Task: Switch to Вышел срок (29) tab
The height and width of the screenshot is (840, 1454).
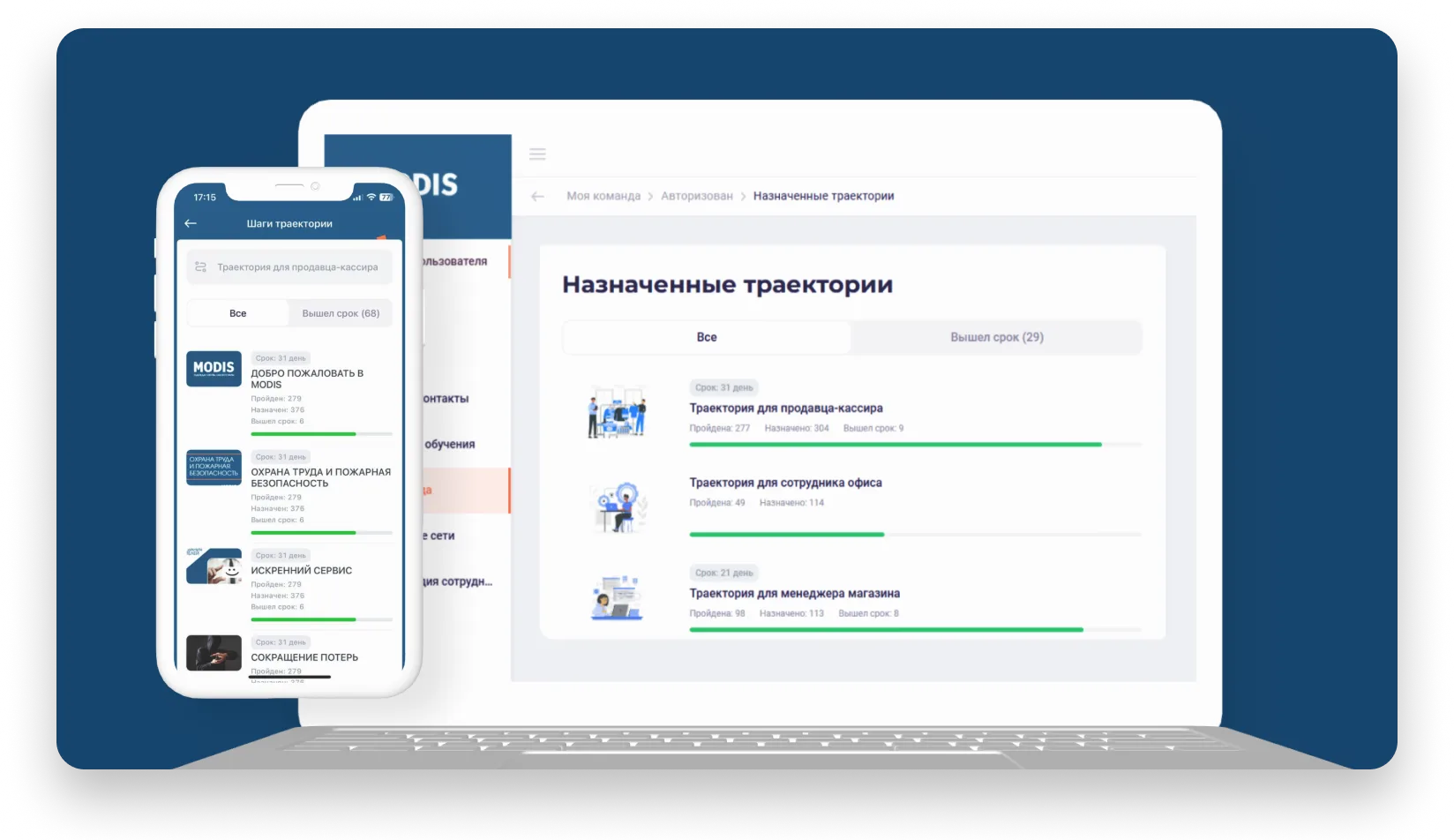Action: click(997, 337)
